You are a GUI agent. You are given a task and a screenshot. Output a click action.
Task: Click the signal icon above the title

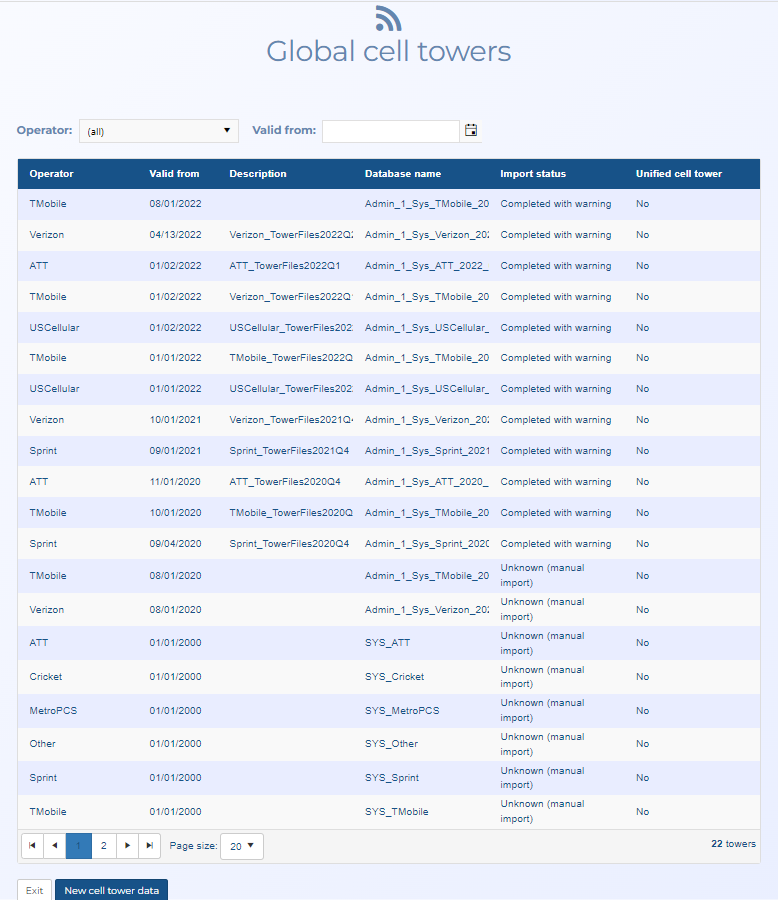[x=388, y=18]
